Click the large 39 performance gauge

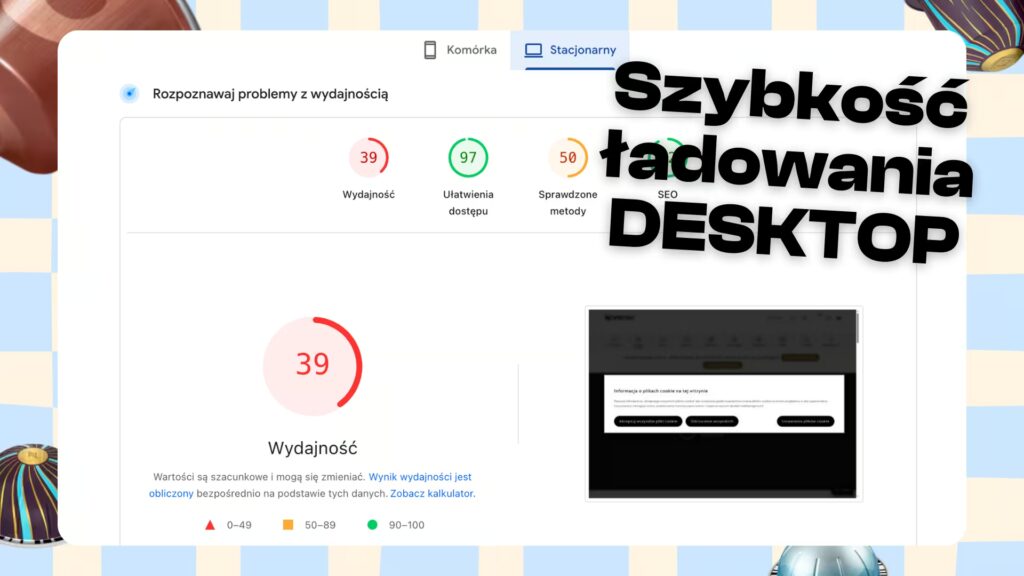[x=312, y=364]
